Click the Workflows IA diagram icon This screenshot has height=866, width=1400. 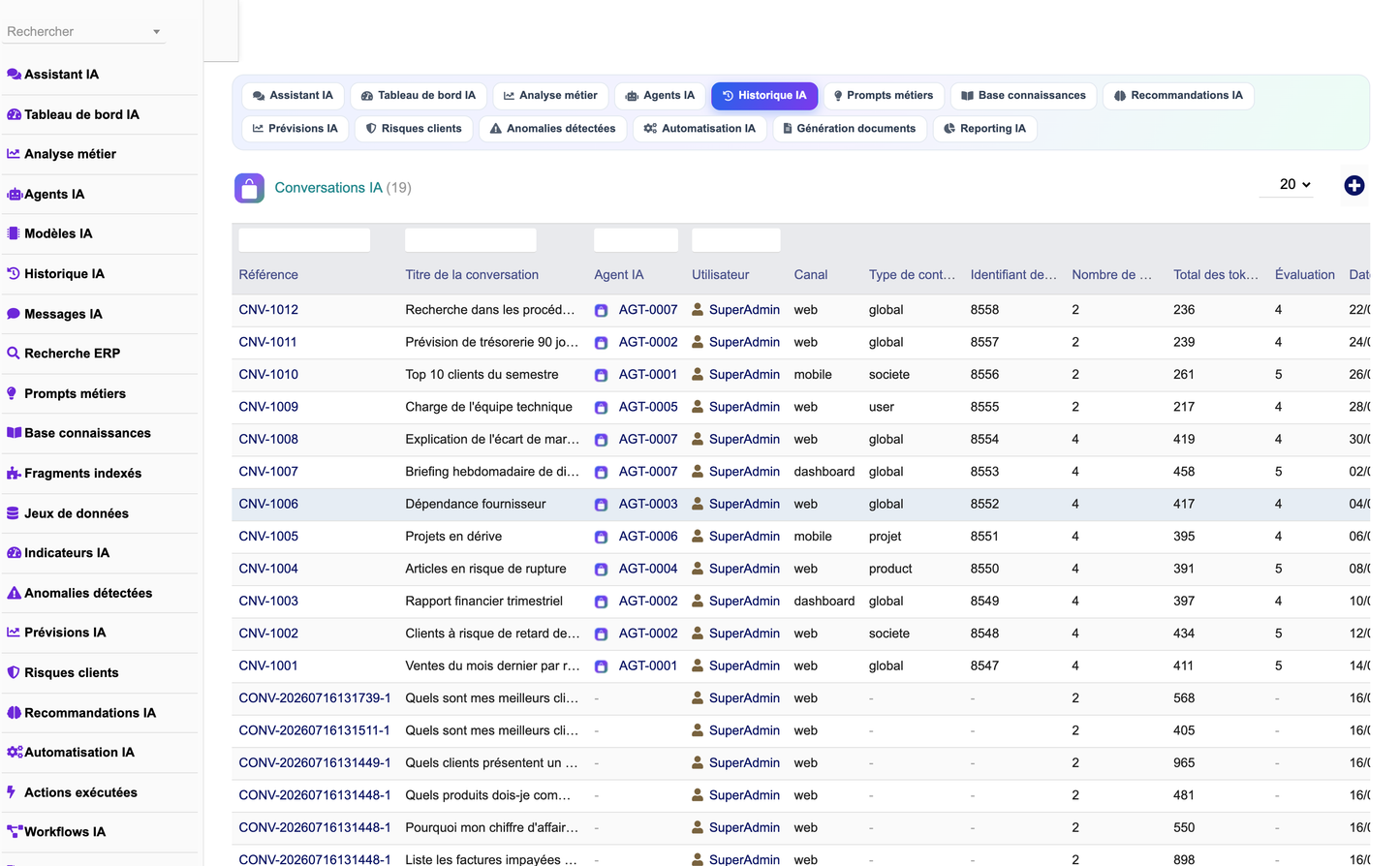click(14, 832)
